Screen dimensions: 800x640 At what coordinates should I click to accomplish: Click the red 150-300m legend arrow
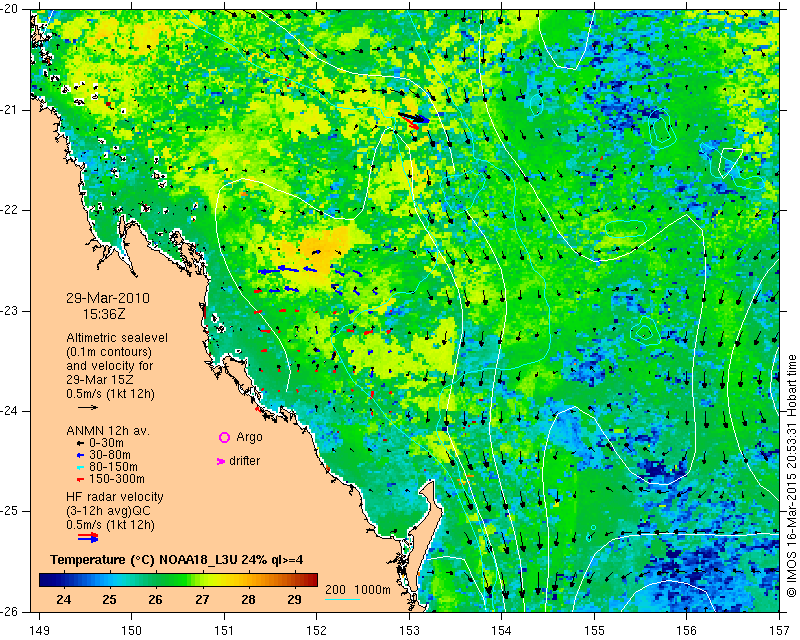tap(80, 479)
